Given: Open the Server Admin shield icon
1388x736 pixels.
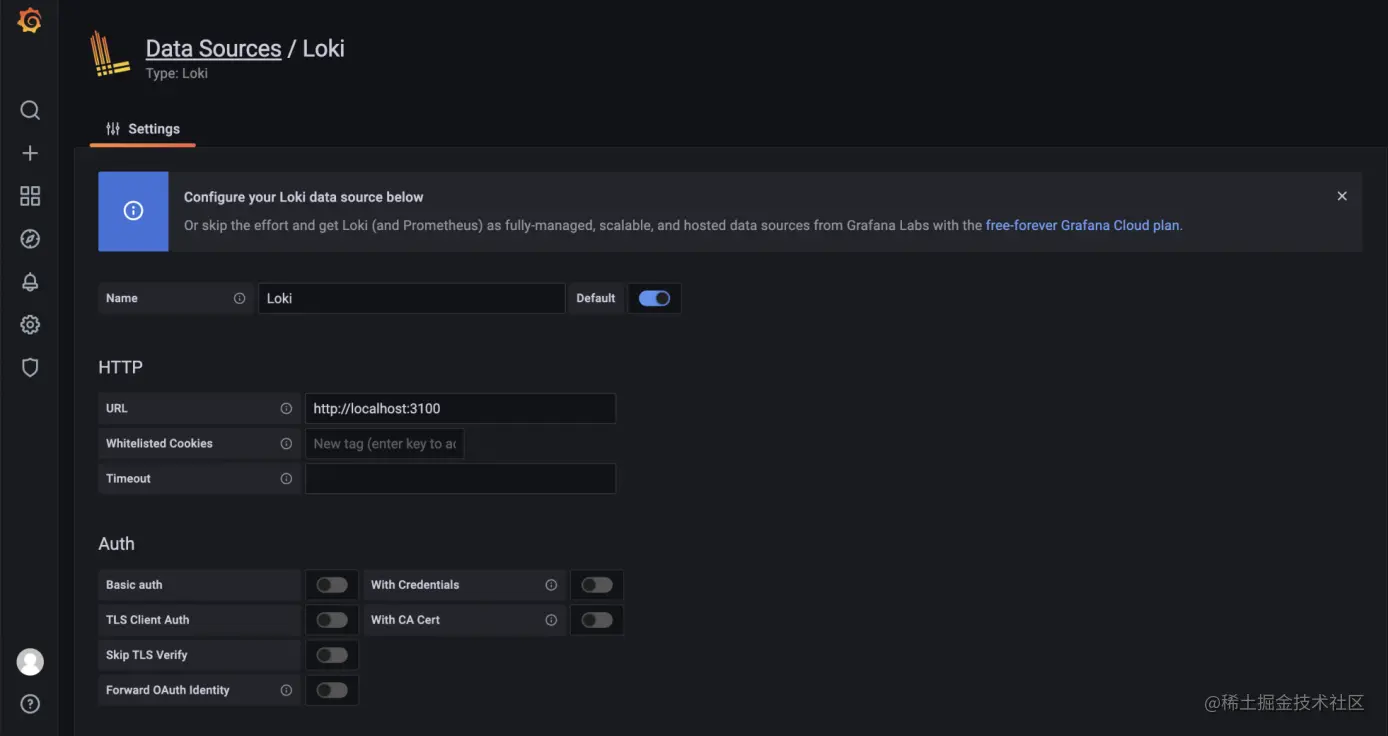Looking at the screenshot, I should point(30,368).
